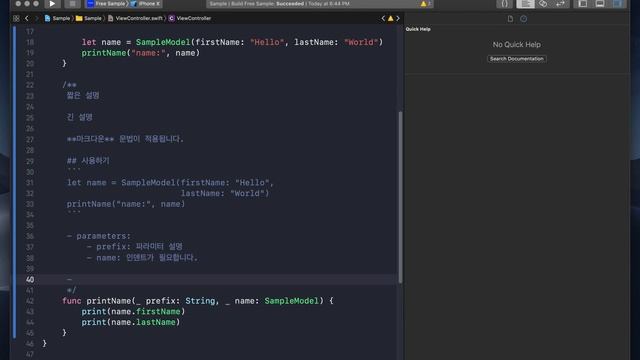
Task: Click the "## 사용하기" comment heading
Action: coord(88,160)
